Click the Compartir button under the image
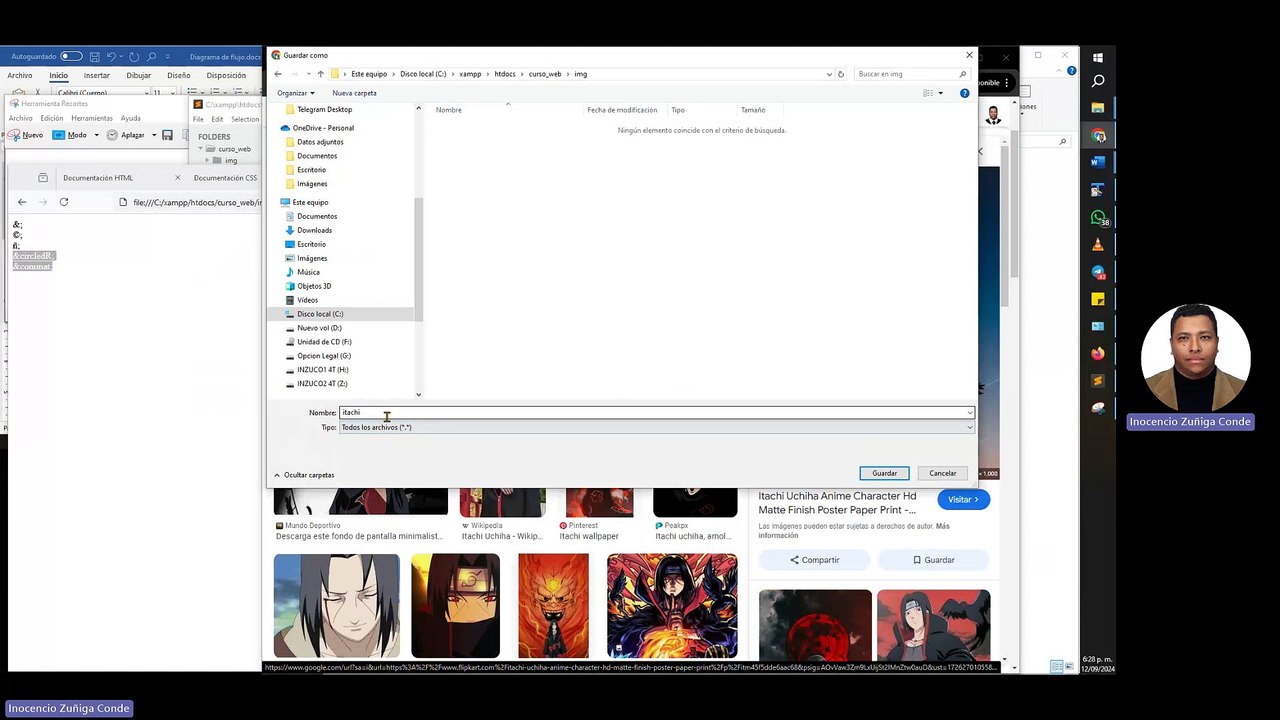The height and width of the screenshot is (720, 1280). (815, 560)
